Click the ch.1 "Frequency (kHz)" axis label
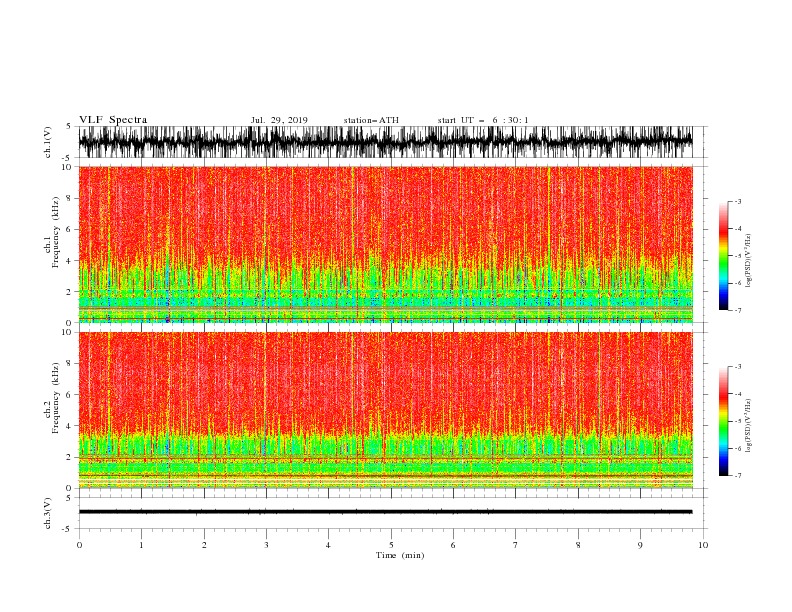 point(56,232)
